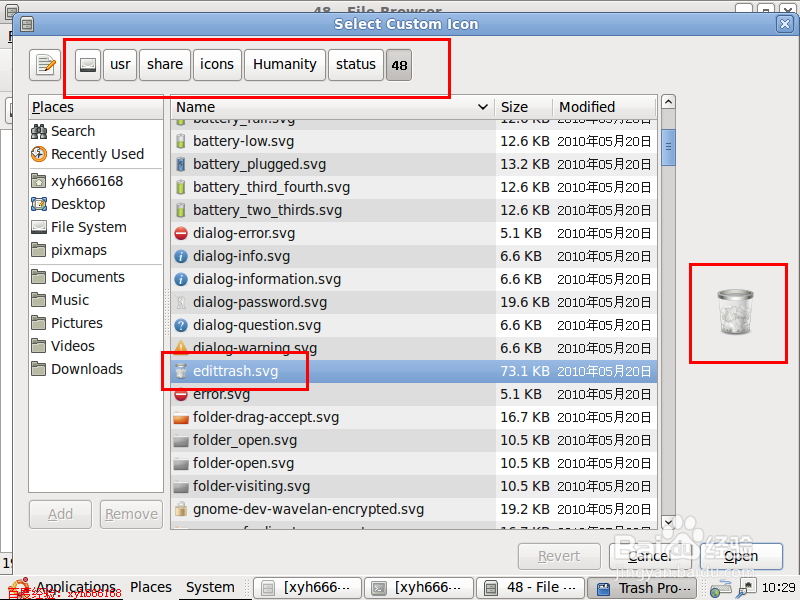
Task: Open Search in the Places panel
Action: tap(96, 131)
